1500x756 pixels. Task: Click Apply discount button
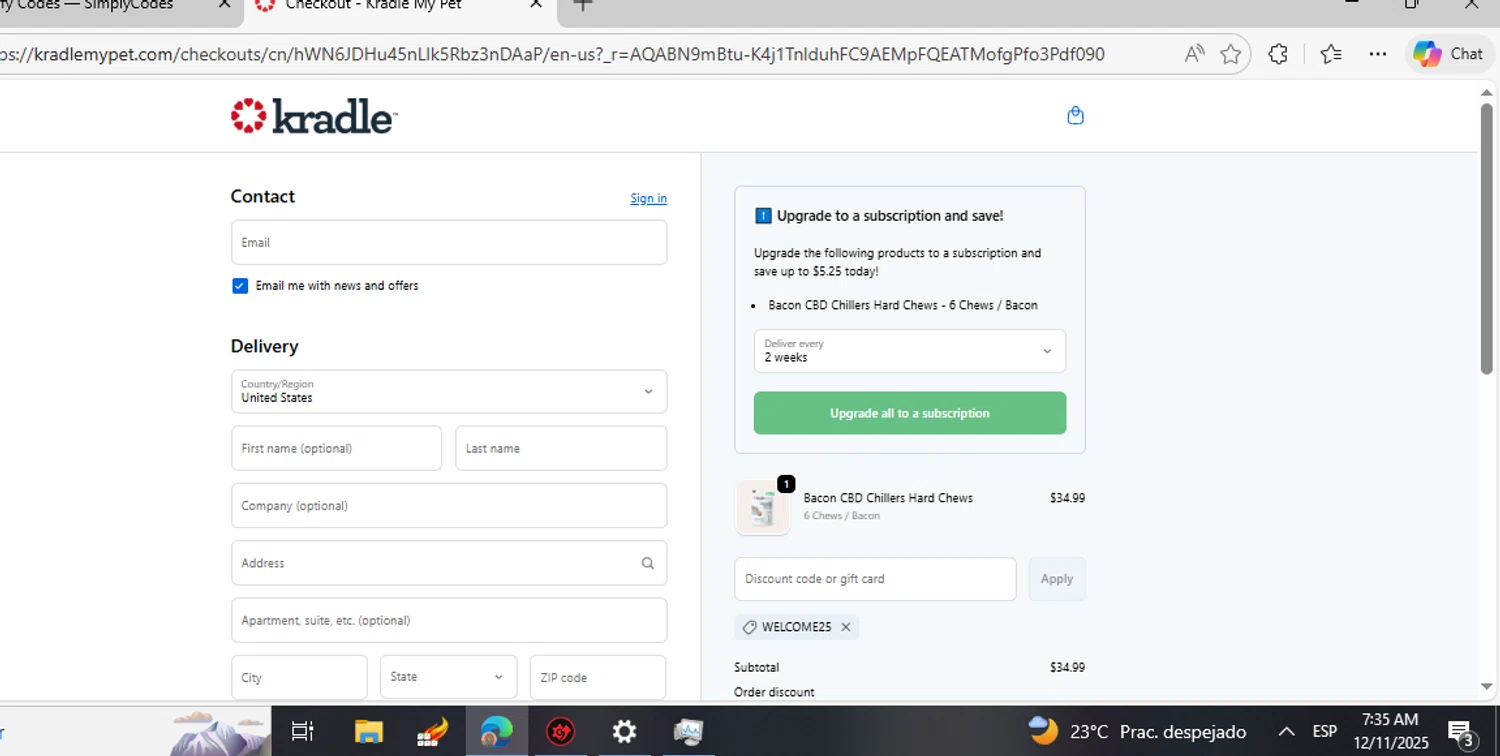(x=1057, y=579)
